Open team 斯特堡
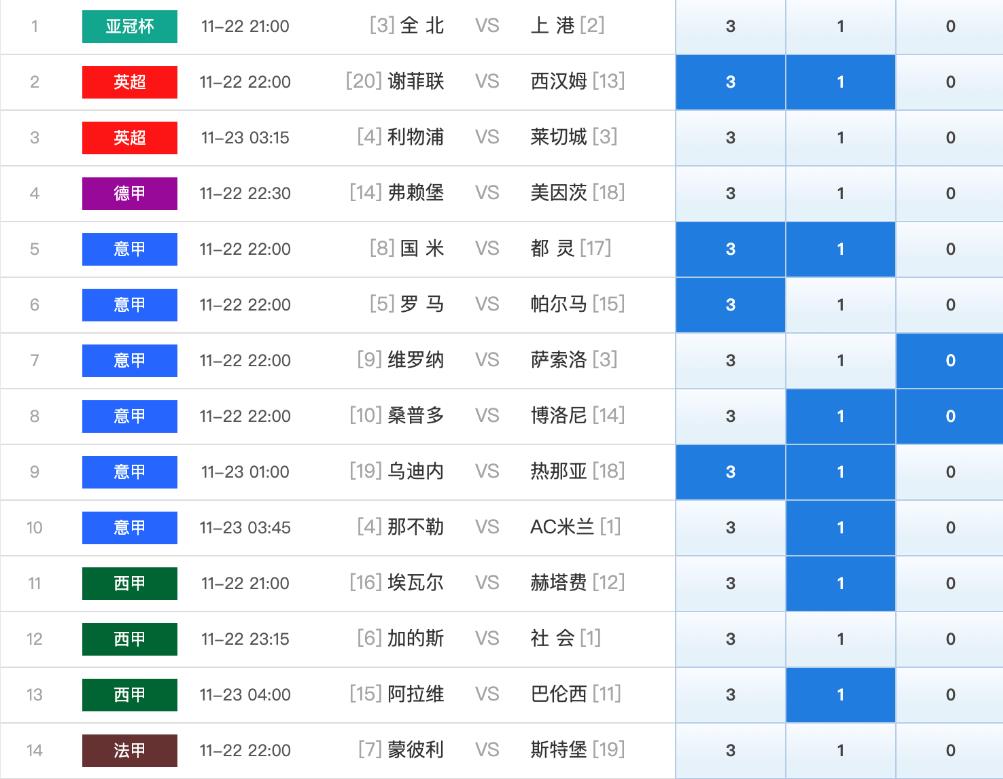Image resolution: width=1003 pixels, height=779 pixels. [558, 749]
